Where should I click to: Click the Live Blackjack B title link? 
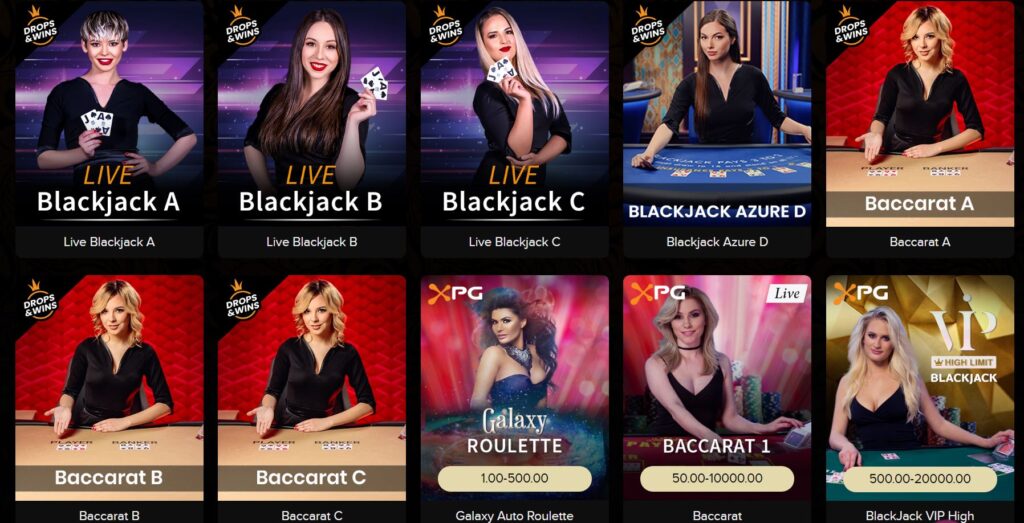click(x=312, y=242)
